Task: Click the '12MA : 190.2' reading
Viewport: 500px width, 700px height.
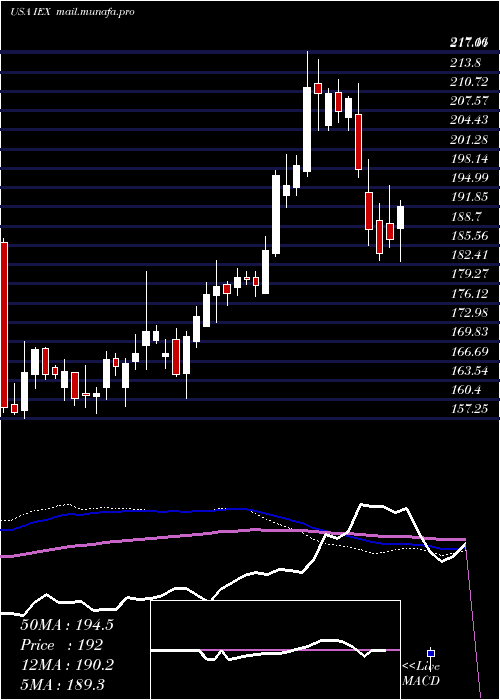Action: 67,665
